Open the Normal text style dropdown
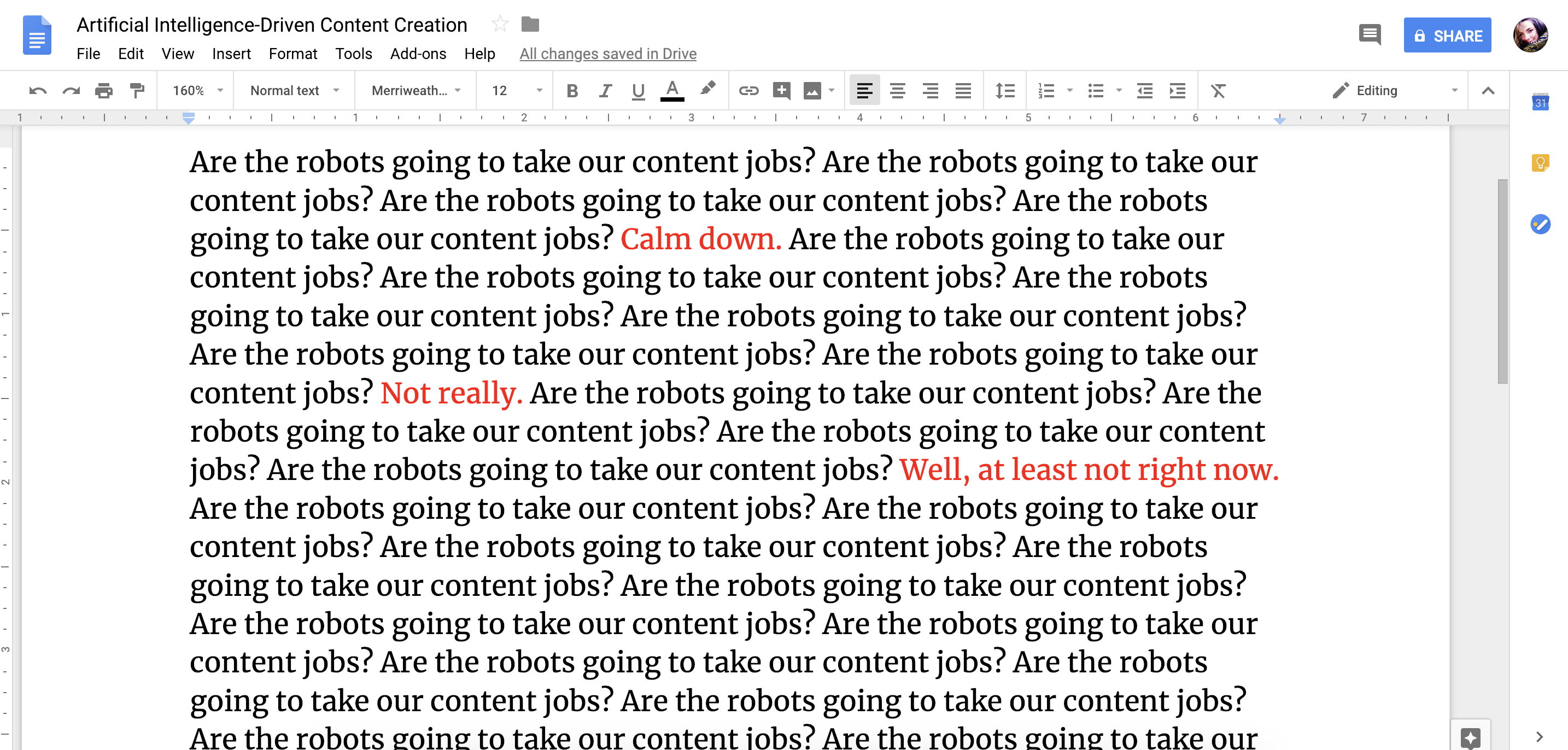This screenshot has width=1568, height=750. point(295,91)
